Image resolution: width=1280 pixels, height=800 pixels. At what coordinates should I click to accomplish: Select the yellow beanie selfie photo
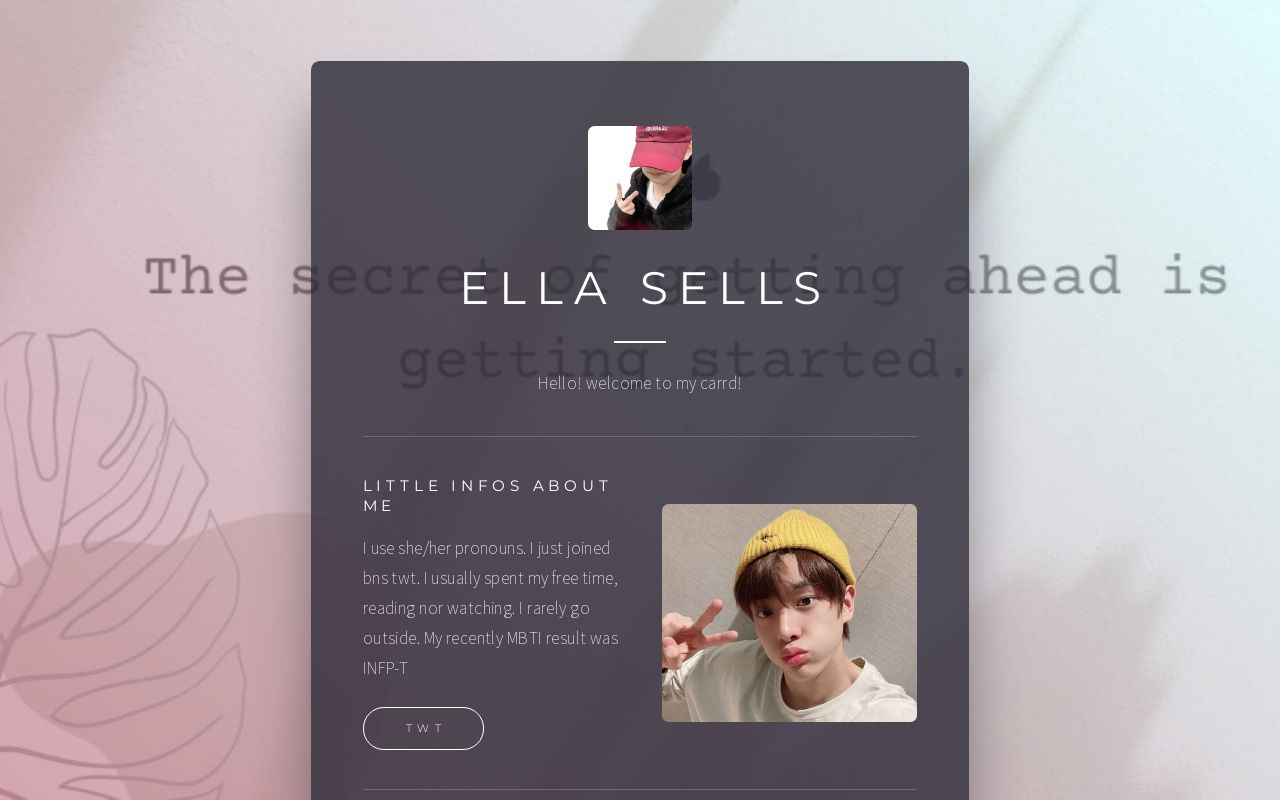coord(789,613)
